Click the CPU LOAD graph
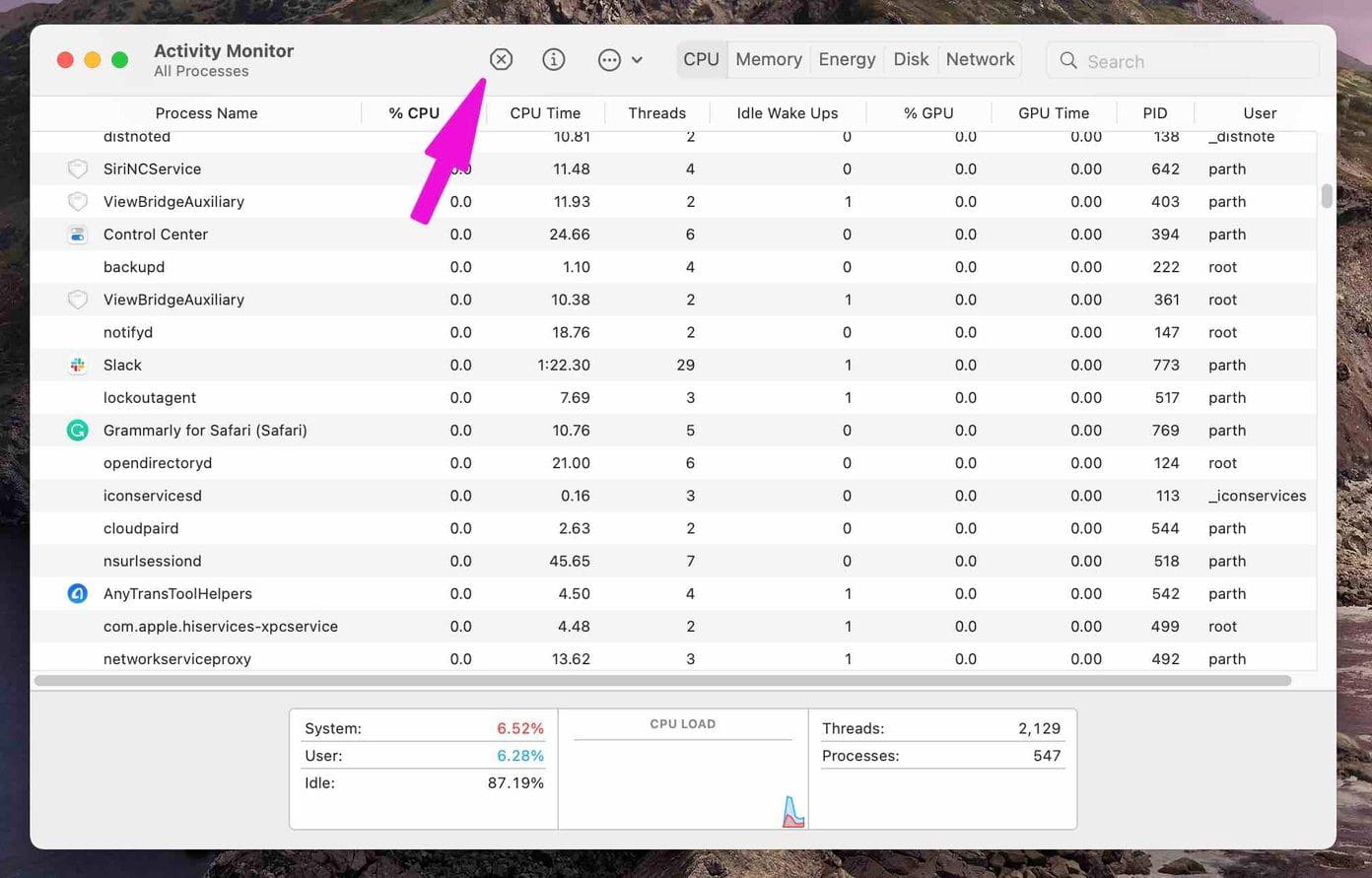 pyautogui.click(x=683, y=783)
